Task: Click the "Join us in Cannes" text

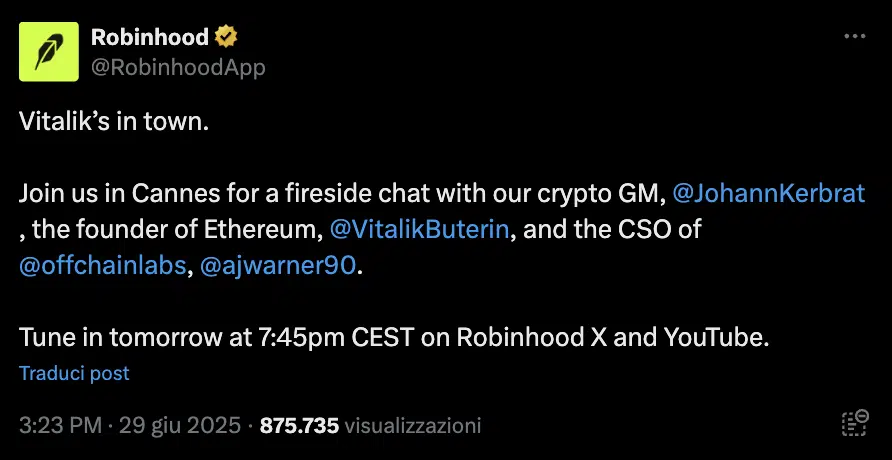Action: [110, 194]
